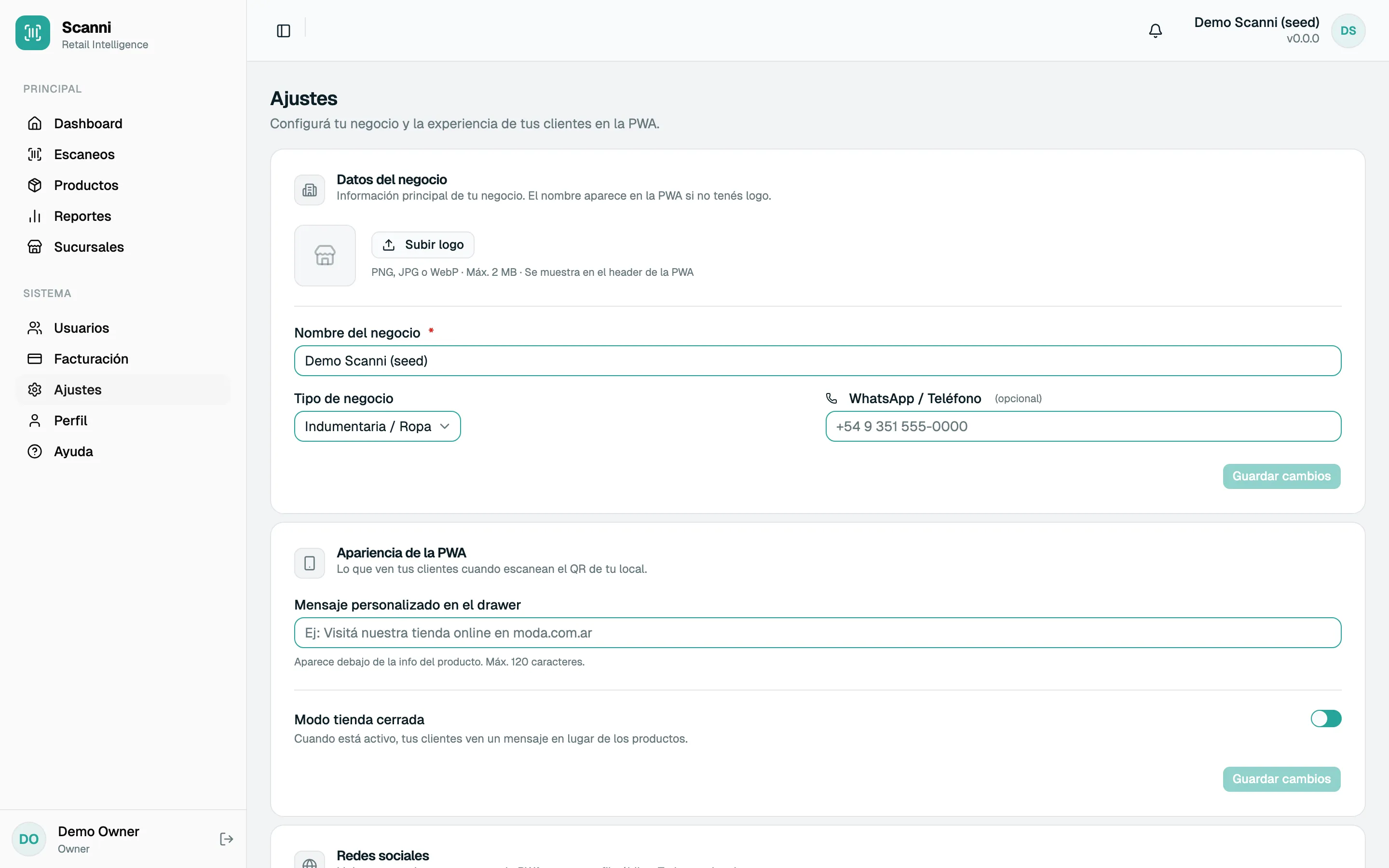
Task: Click the Reportes bar chart icon
Action: pyautogui.click(x=35, y=217)
